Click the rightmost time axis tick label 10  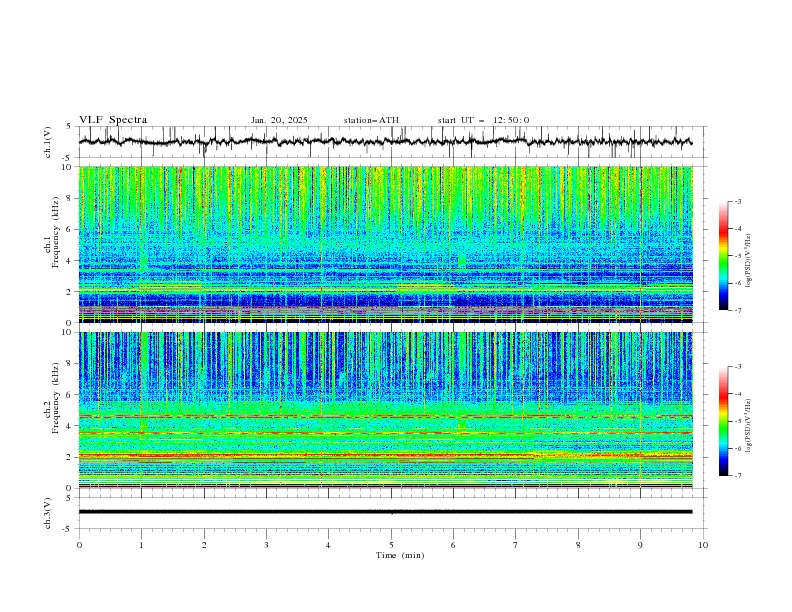[x=703, y=545]
